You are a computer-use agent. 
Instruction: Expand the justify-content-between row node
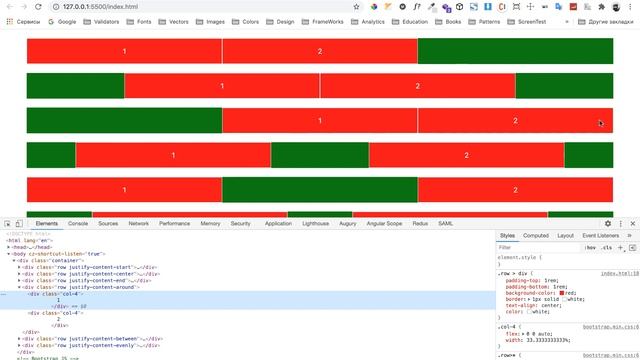pyautogui.click(x=19, y=339)
